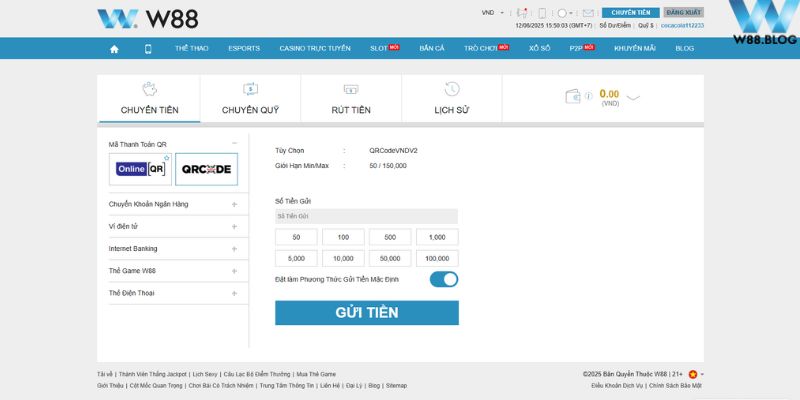
Task: Click the Lịch Sử clock icon
Action: click(x=452, y=89)
